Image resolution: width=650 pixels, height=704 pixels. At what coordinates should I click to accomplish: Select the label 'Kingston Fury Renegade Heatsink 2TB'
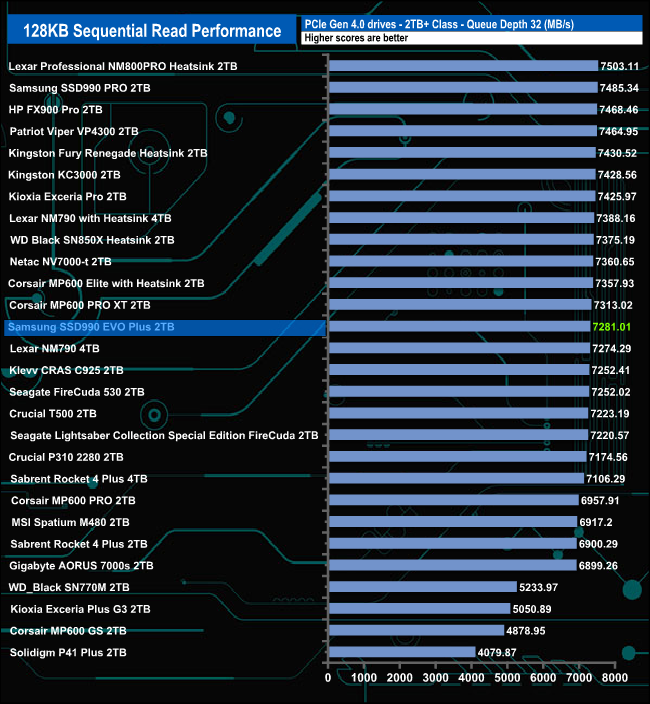108,153
